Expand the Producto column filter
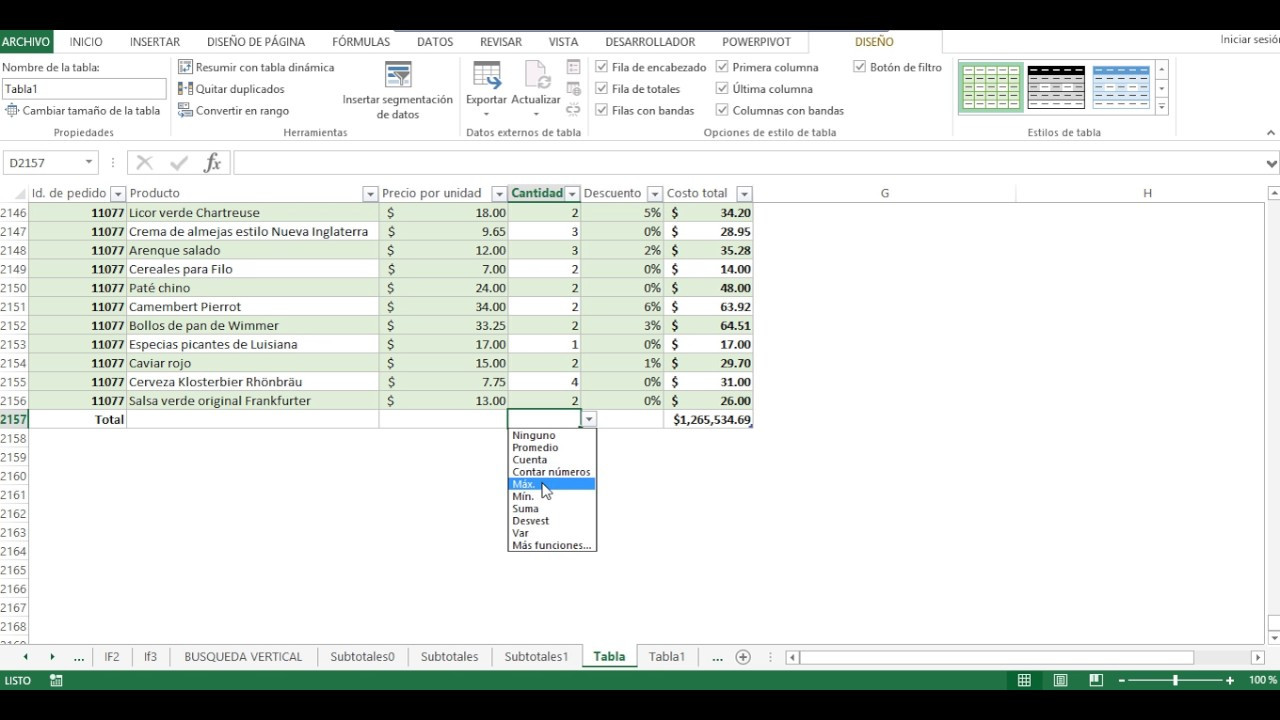 coord(370,193)
